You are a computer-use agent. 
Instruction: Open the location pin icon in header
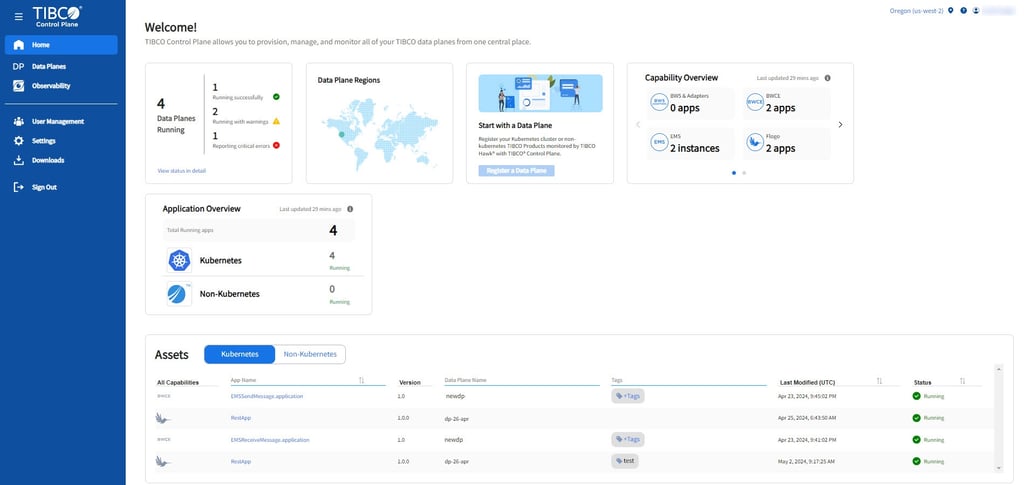point(951,10)
